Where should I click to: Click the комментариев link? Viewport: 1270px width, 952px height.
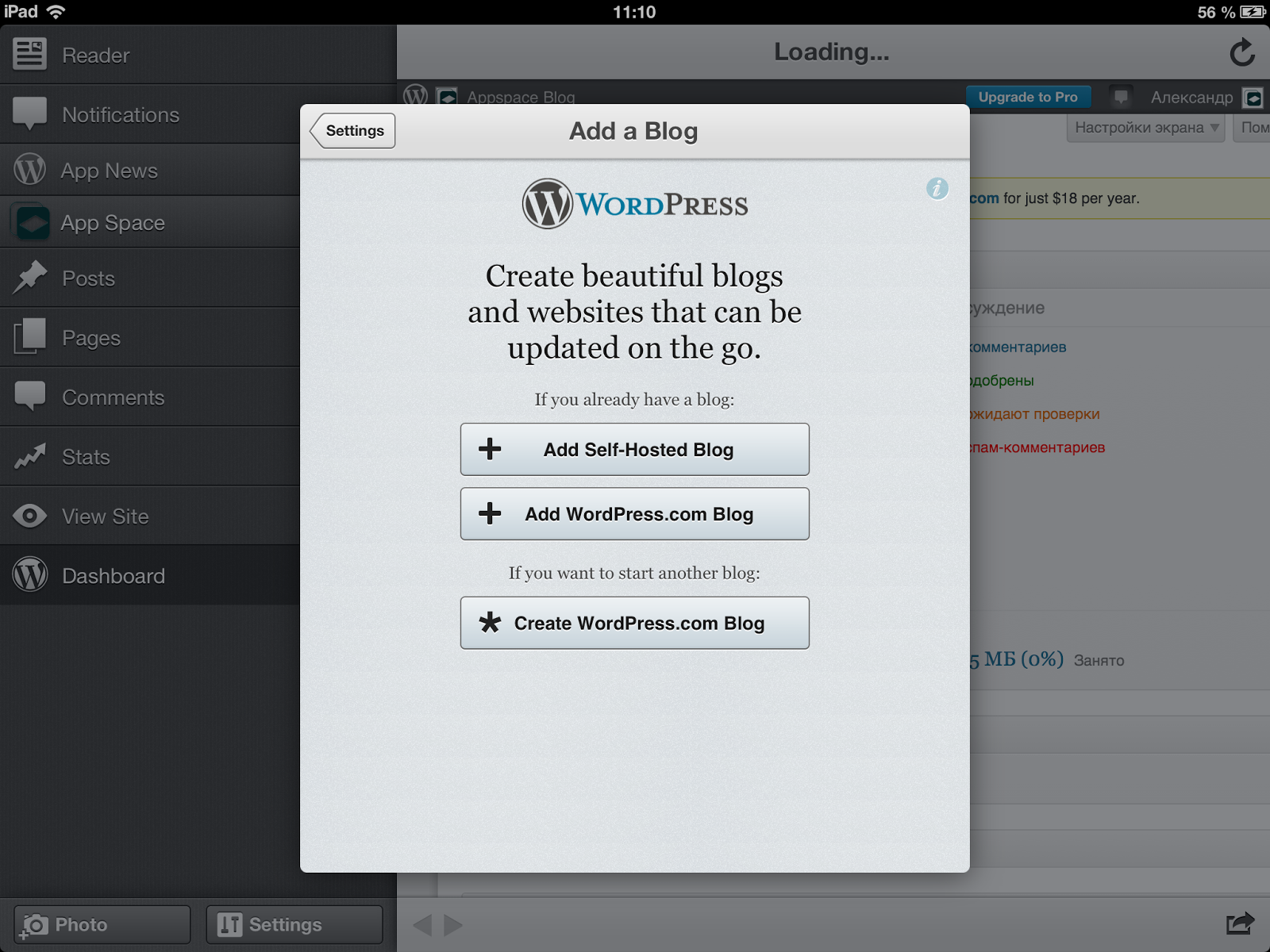1018,347
